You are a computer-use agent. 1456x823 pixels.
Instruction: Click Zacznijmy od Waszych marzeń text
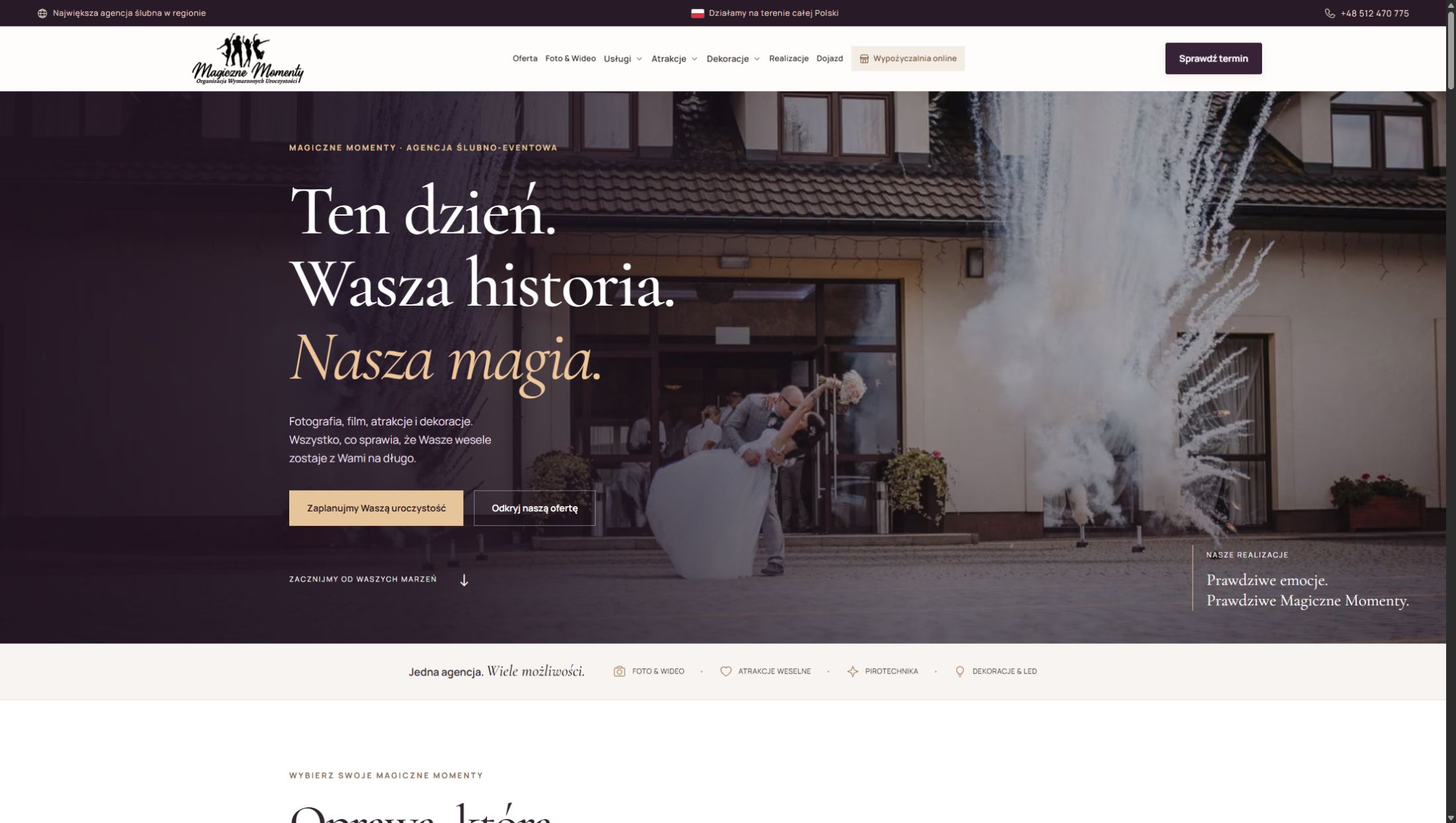[x=363, y=579]
